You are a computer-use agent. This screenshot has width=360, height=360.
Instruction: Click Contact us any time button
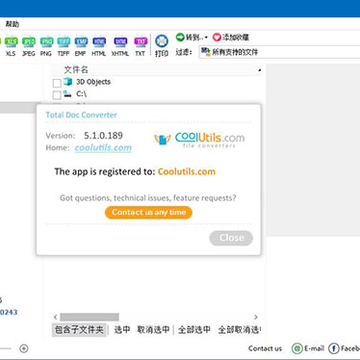(x=148, y=212)
